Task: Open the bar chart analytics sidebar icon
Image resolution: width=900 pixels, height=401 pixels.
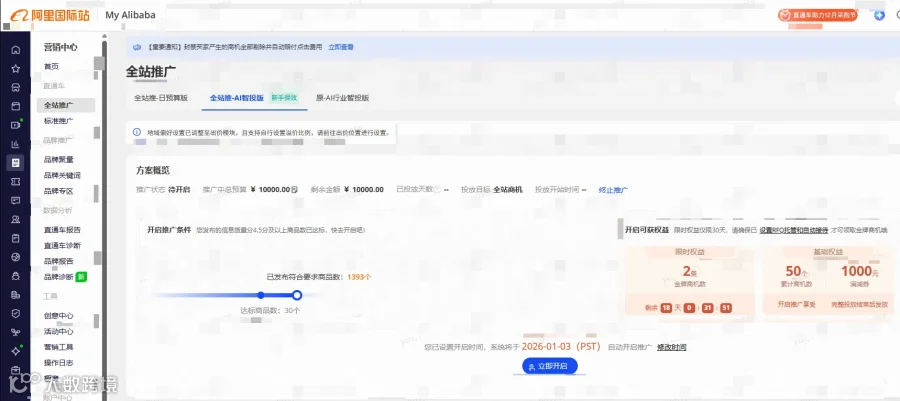Action: tap(15, 144)
